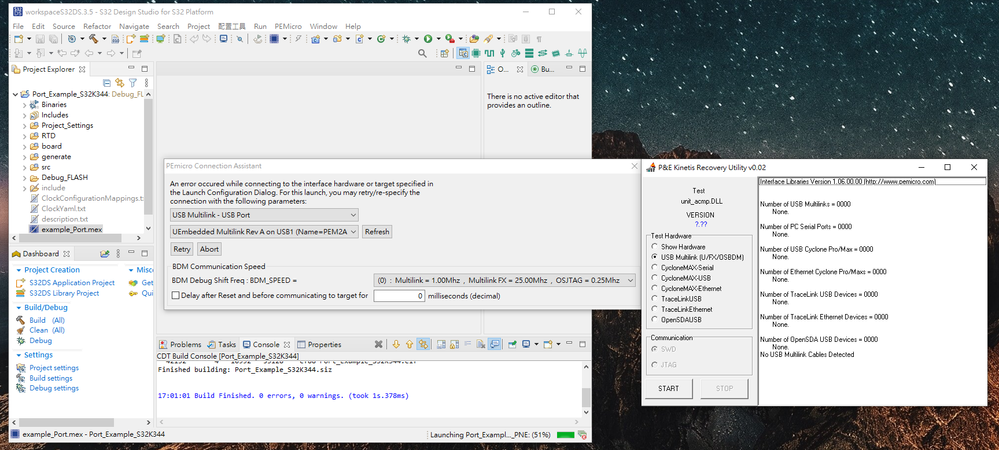Click Remove Launch X icon in Console

pyautogui.click(x=378, y=344)
